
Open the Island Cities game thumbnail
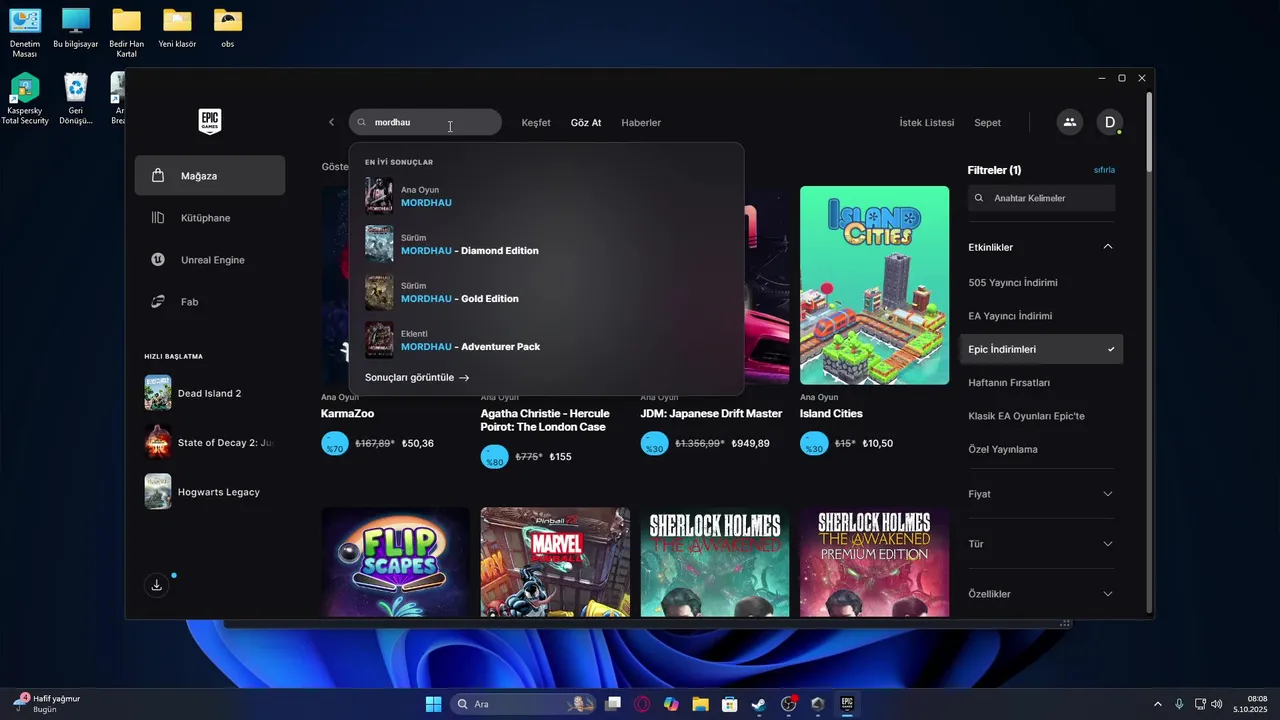click(874, 285)
